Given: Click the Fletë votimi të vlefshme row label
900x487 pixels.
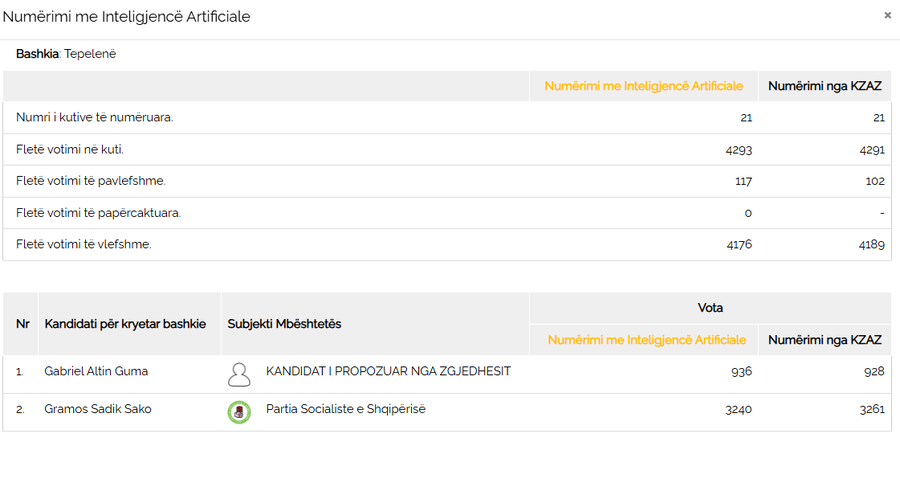Looking at the screenshot, I should [x=84, y=245].
